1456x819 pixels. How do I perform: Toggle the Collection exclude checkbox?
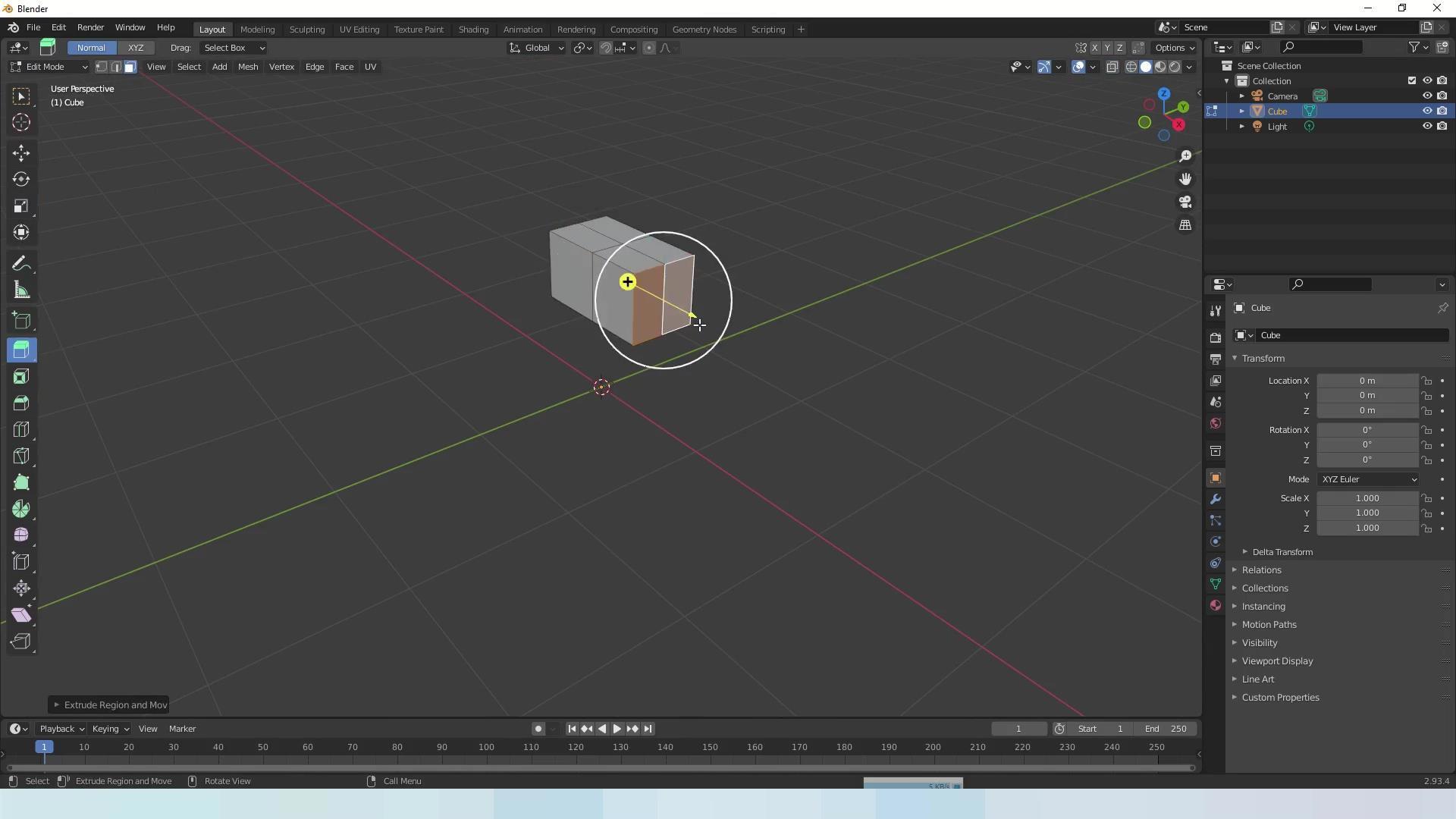click(1411, 81)
